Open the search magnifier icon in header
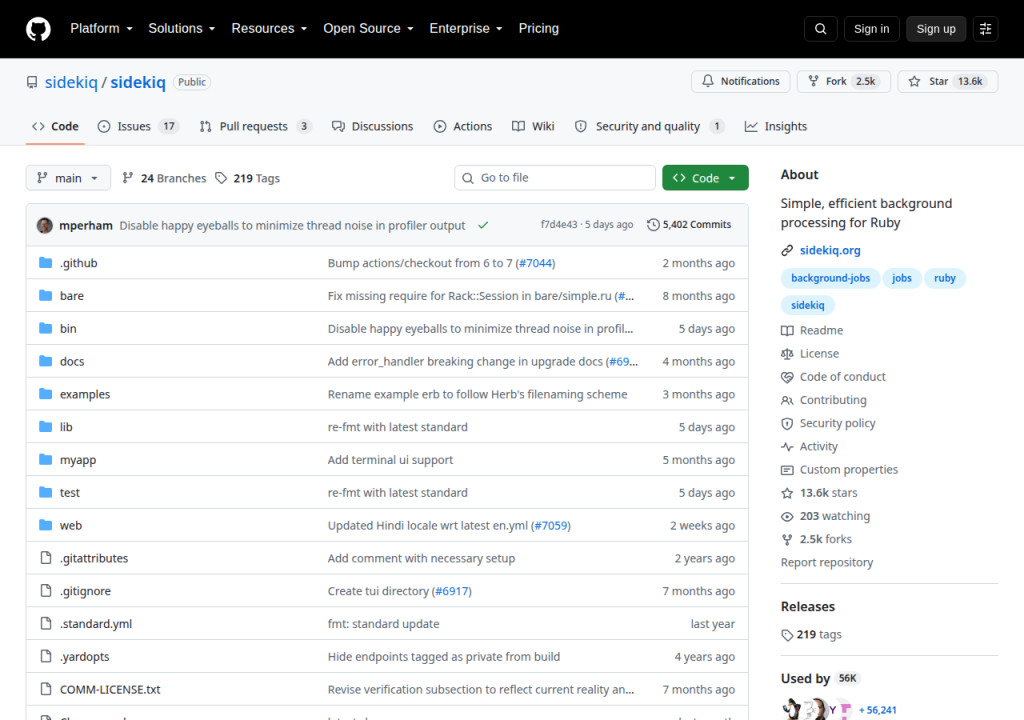Image resolution: width=1024 pixels, height=720 pixels. click(x=821, y=29)
